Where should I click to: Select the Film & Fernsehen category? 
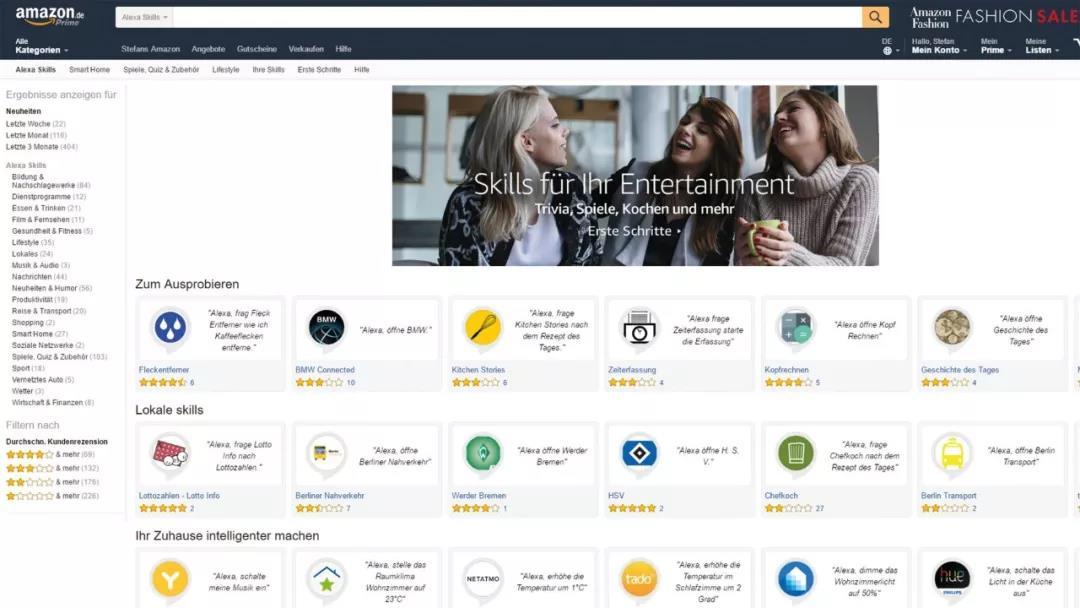[48, 220]
